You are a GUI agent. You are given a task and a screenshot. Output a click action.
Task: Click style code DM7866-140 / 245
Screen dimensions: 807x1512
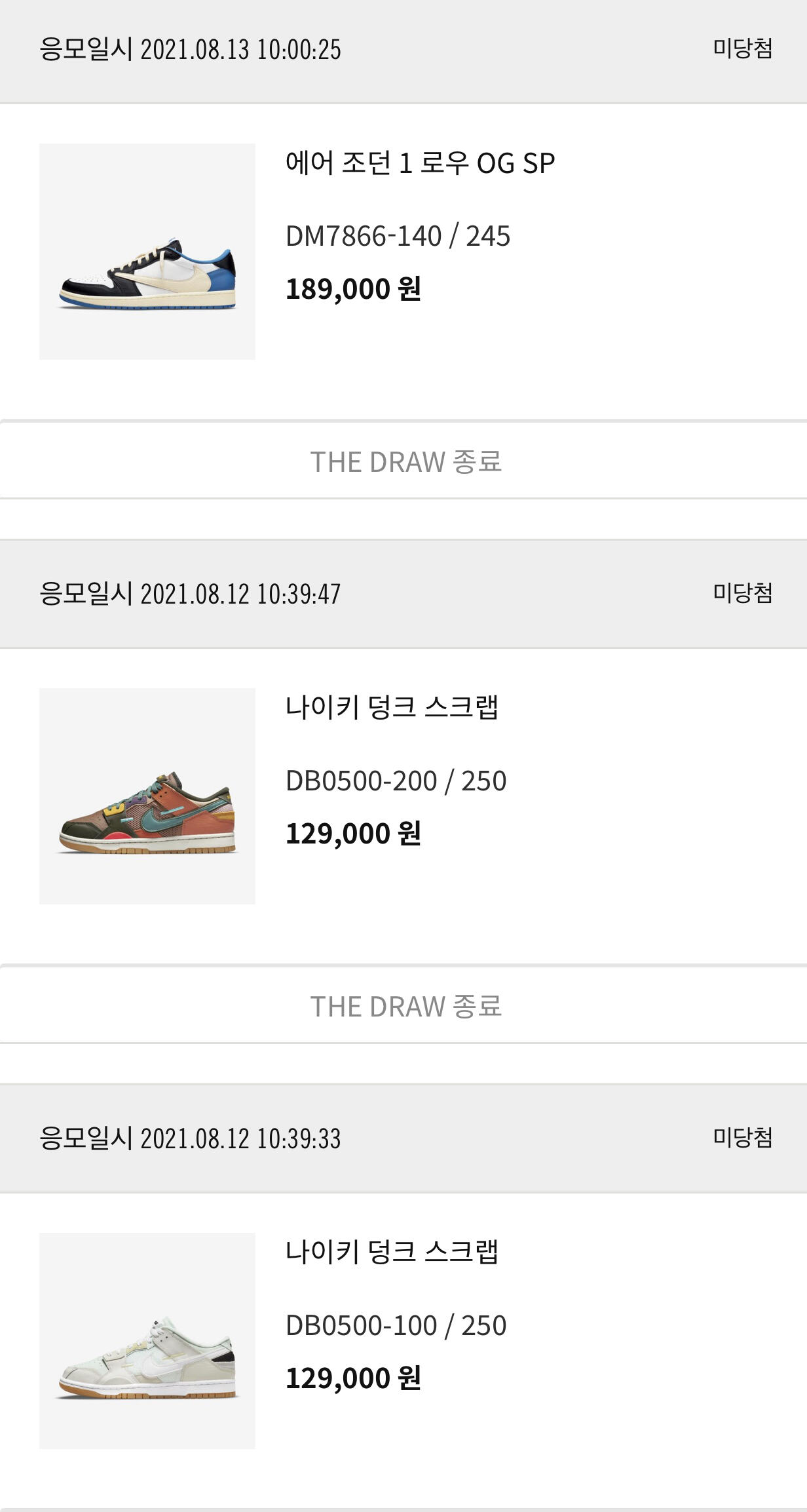[398, 236]
